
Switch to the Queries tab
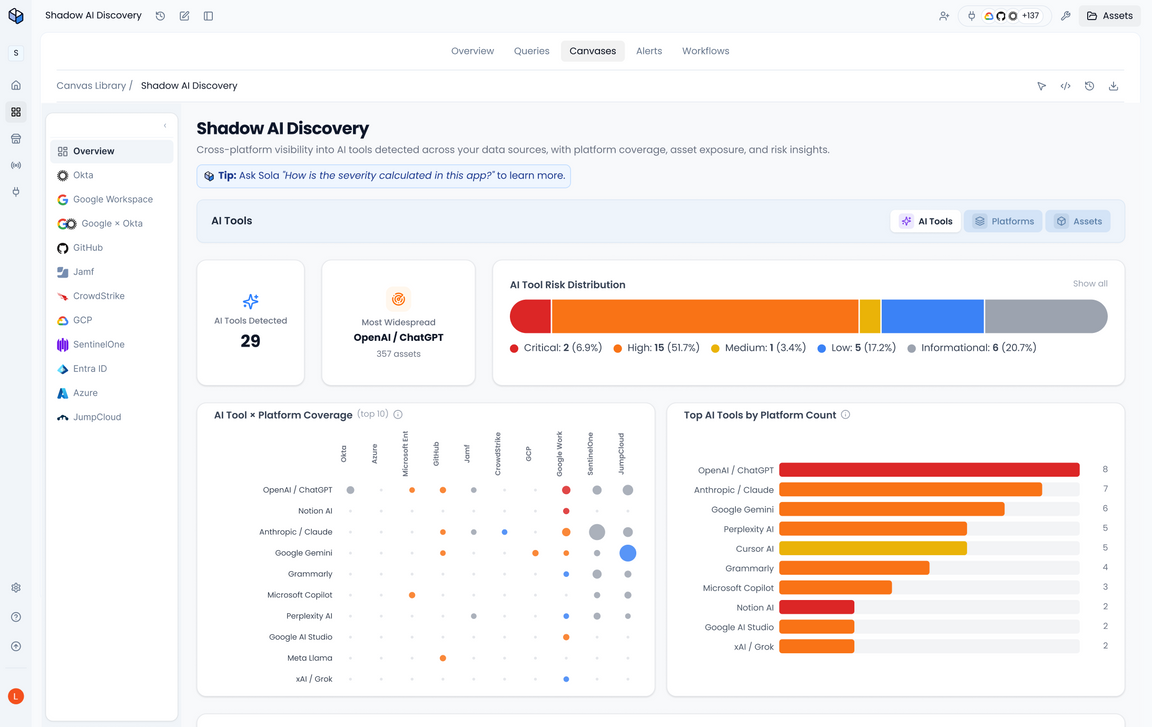pos(531,51)
